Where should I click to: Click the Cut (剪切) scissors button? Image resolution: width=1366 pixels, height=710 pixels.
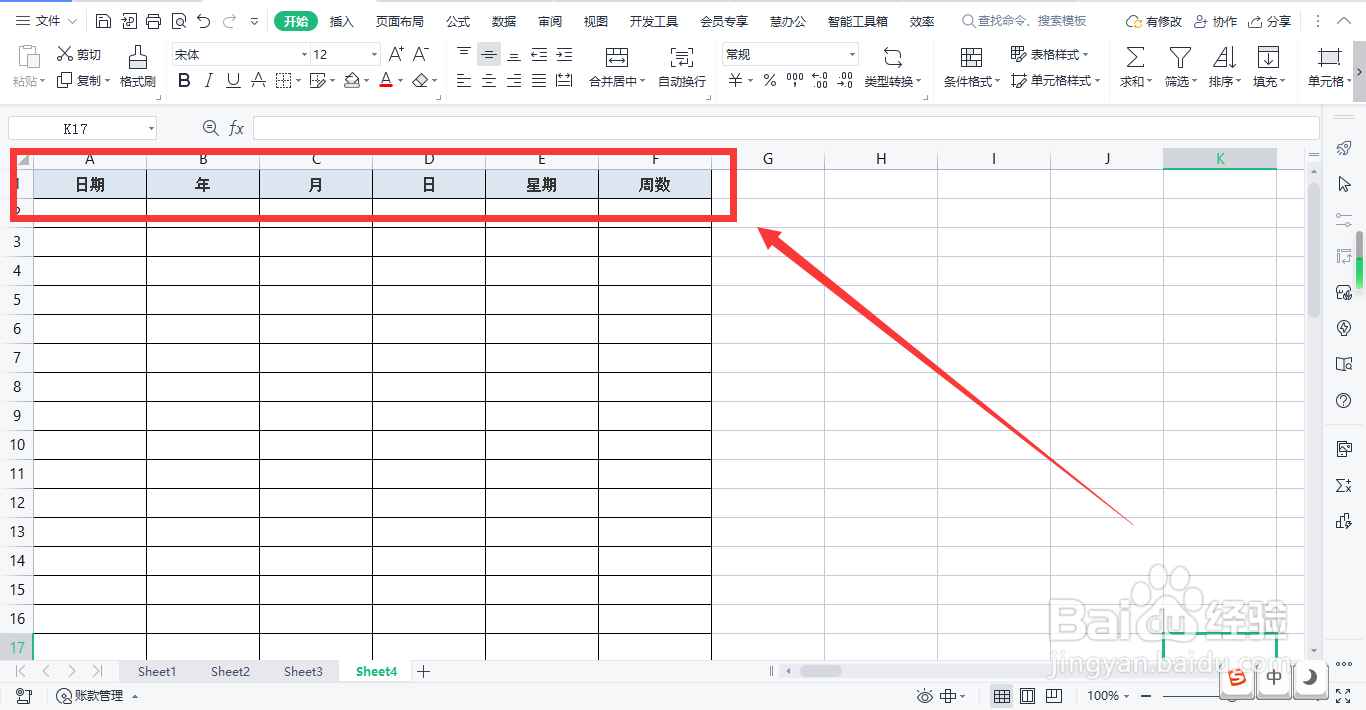coord(79,55)
